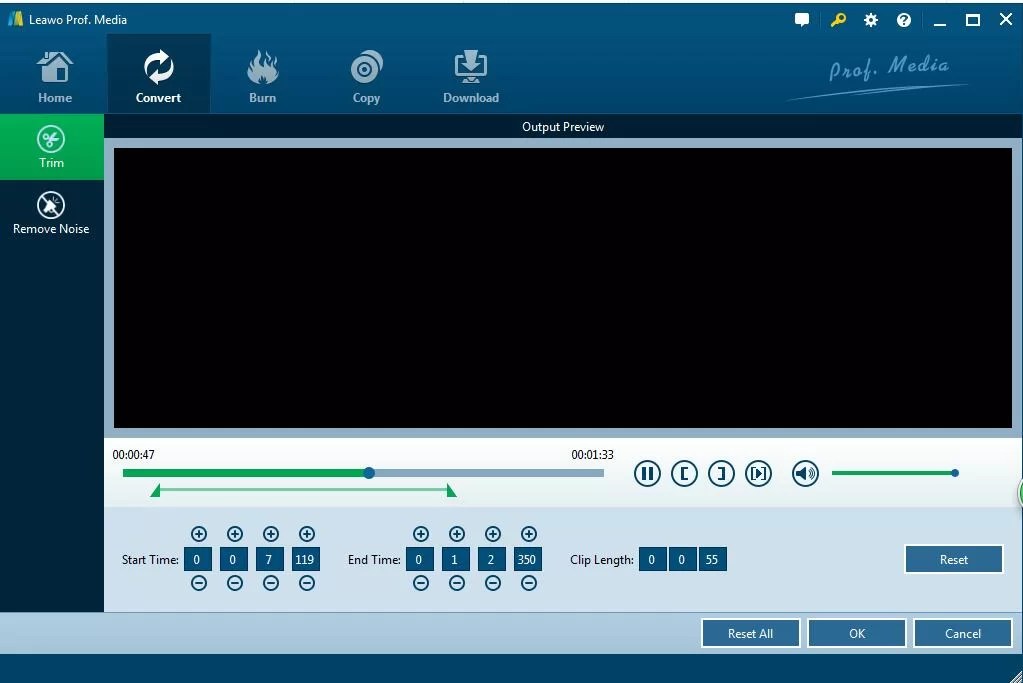The height and width of the screenshot is (683, 1023).
Task: Confirm trim settings with OK
Action: pyautogui.click(x=856, y=633)
